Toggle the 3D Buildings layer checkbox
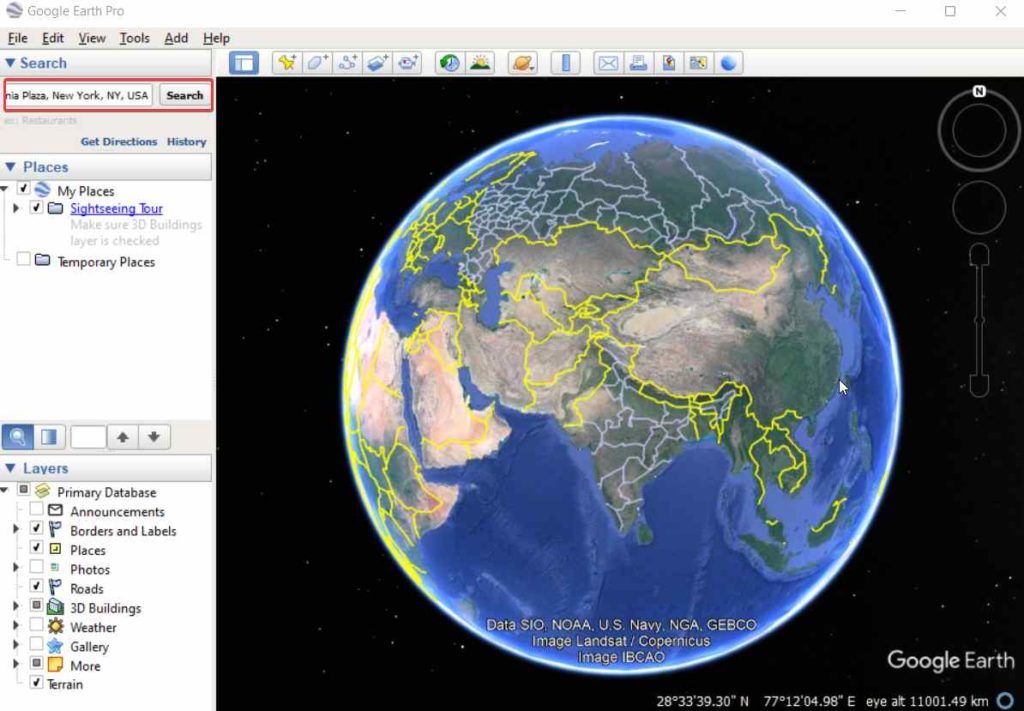The width and height of the screenshot is (1024, 711). (x=37, y=605)
